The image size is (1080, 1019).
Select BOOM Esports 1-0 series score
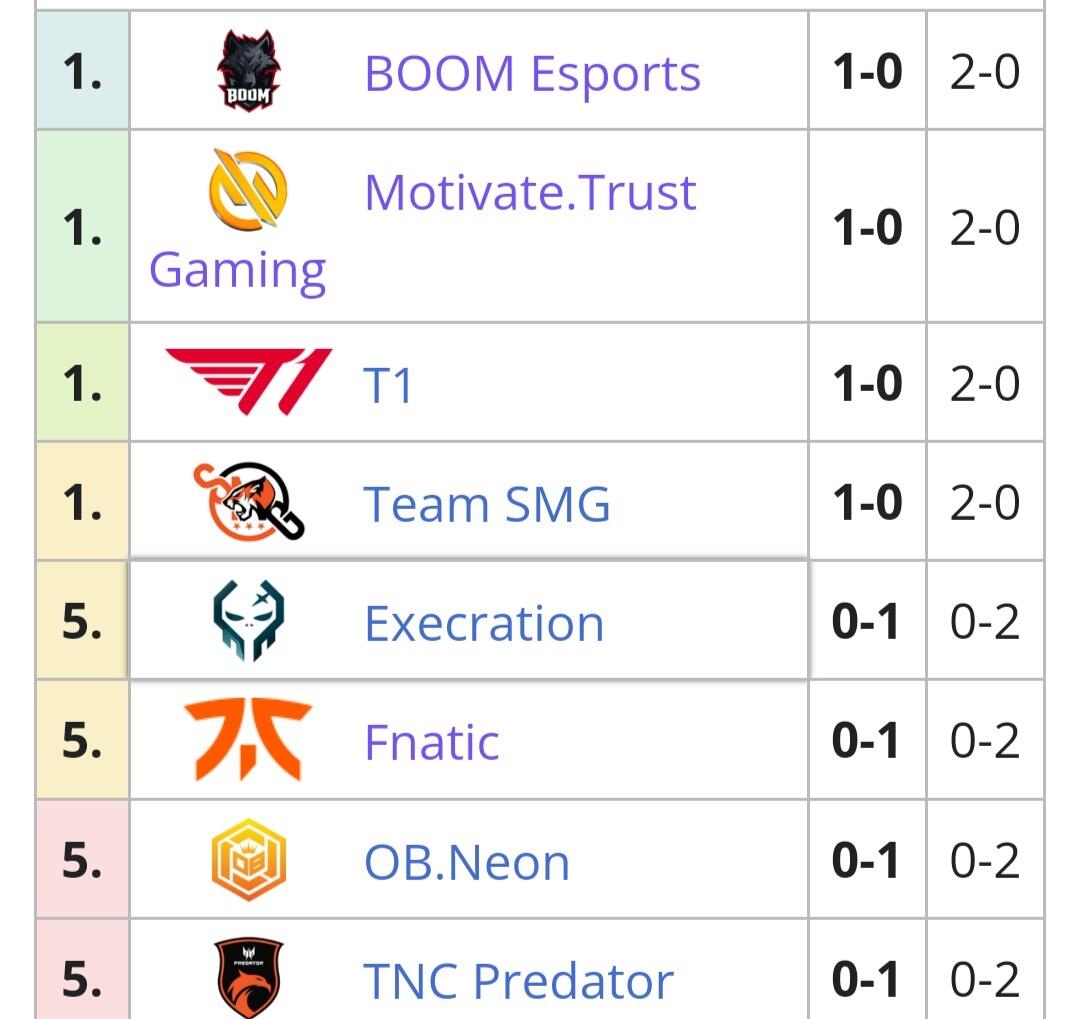pos(867,72)
